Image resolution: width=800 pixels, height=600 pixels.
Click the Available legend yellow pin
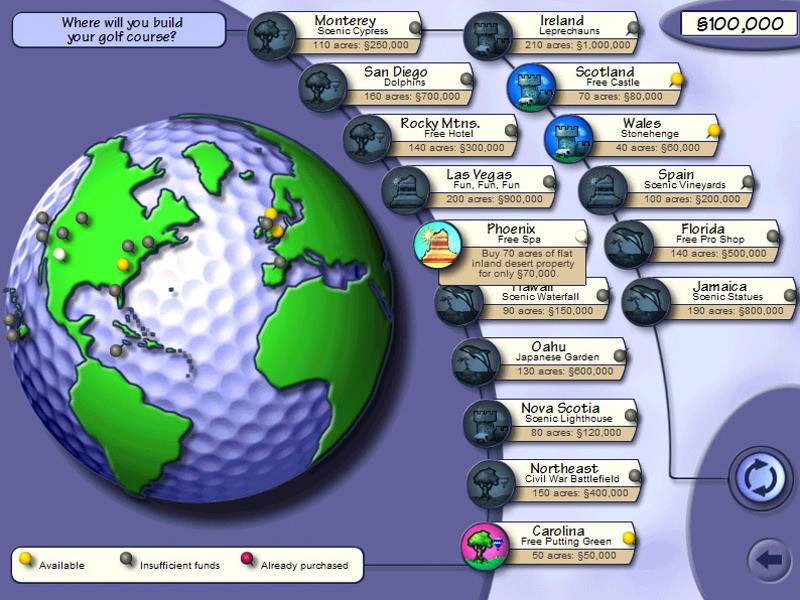pyautogui.click(x=25, y=559)
